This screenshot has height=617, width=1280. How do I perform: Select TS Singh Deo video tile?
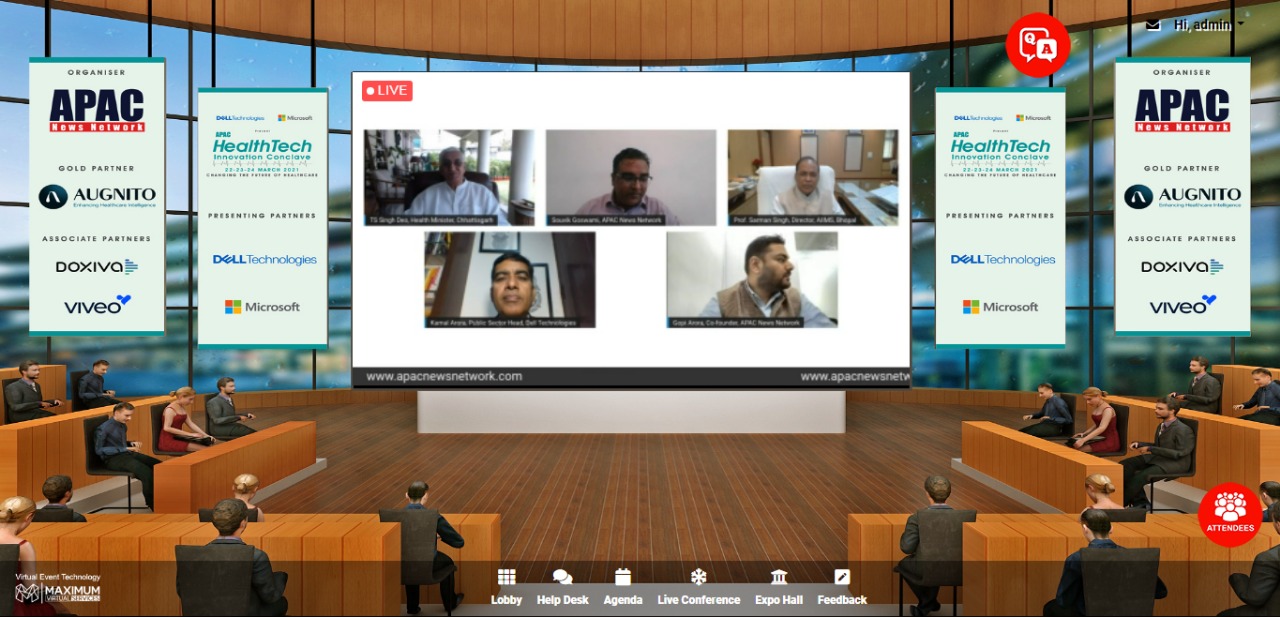449,177
